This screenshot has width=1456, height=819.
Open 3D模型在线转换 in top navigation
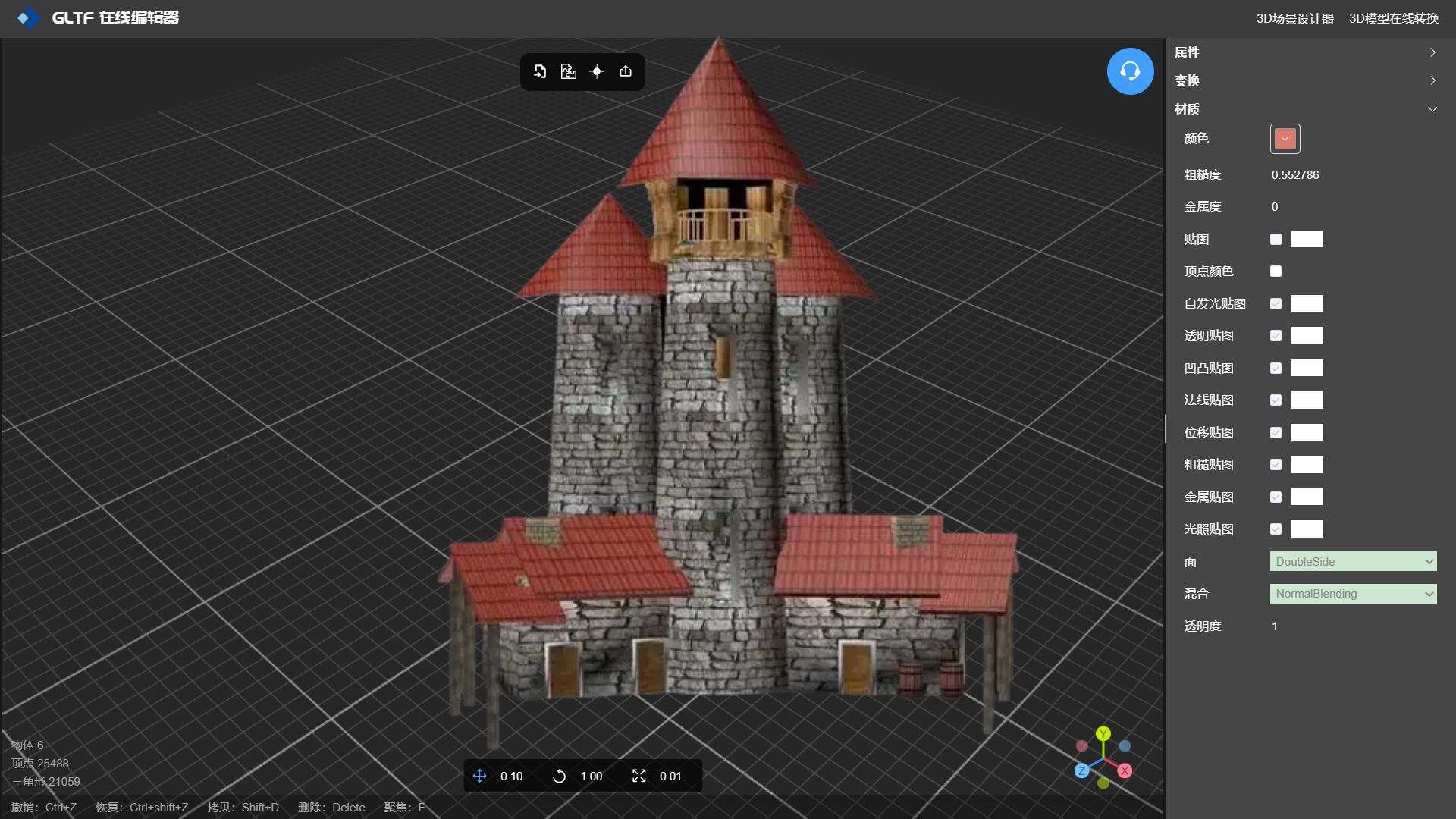coord(1393,18)
